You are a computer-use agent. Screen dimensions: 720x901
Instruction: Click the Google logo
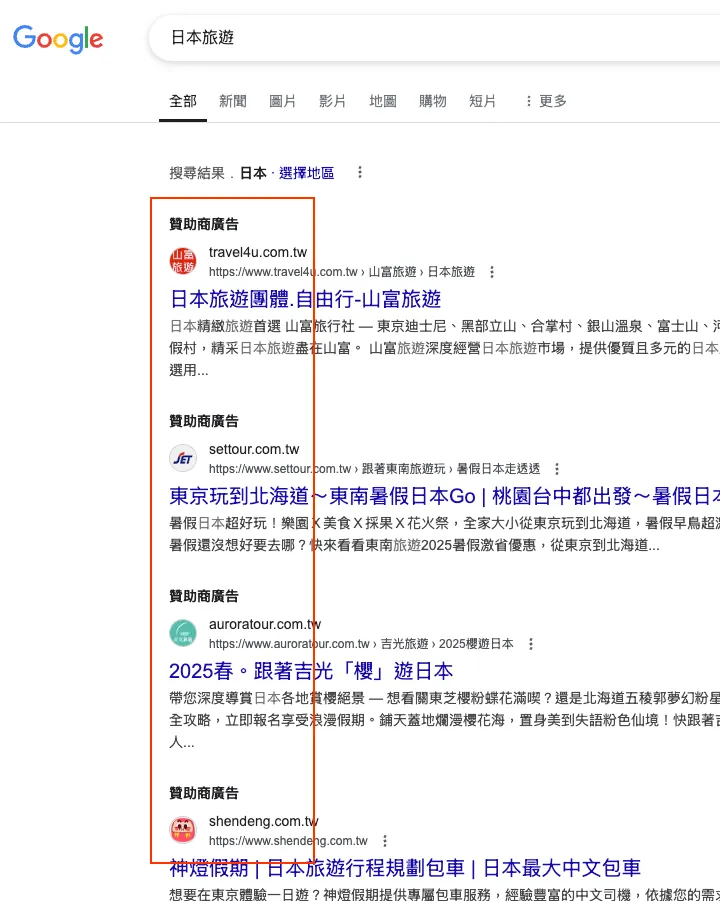point(58,38)
